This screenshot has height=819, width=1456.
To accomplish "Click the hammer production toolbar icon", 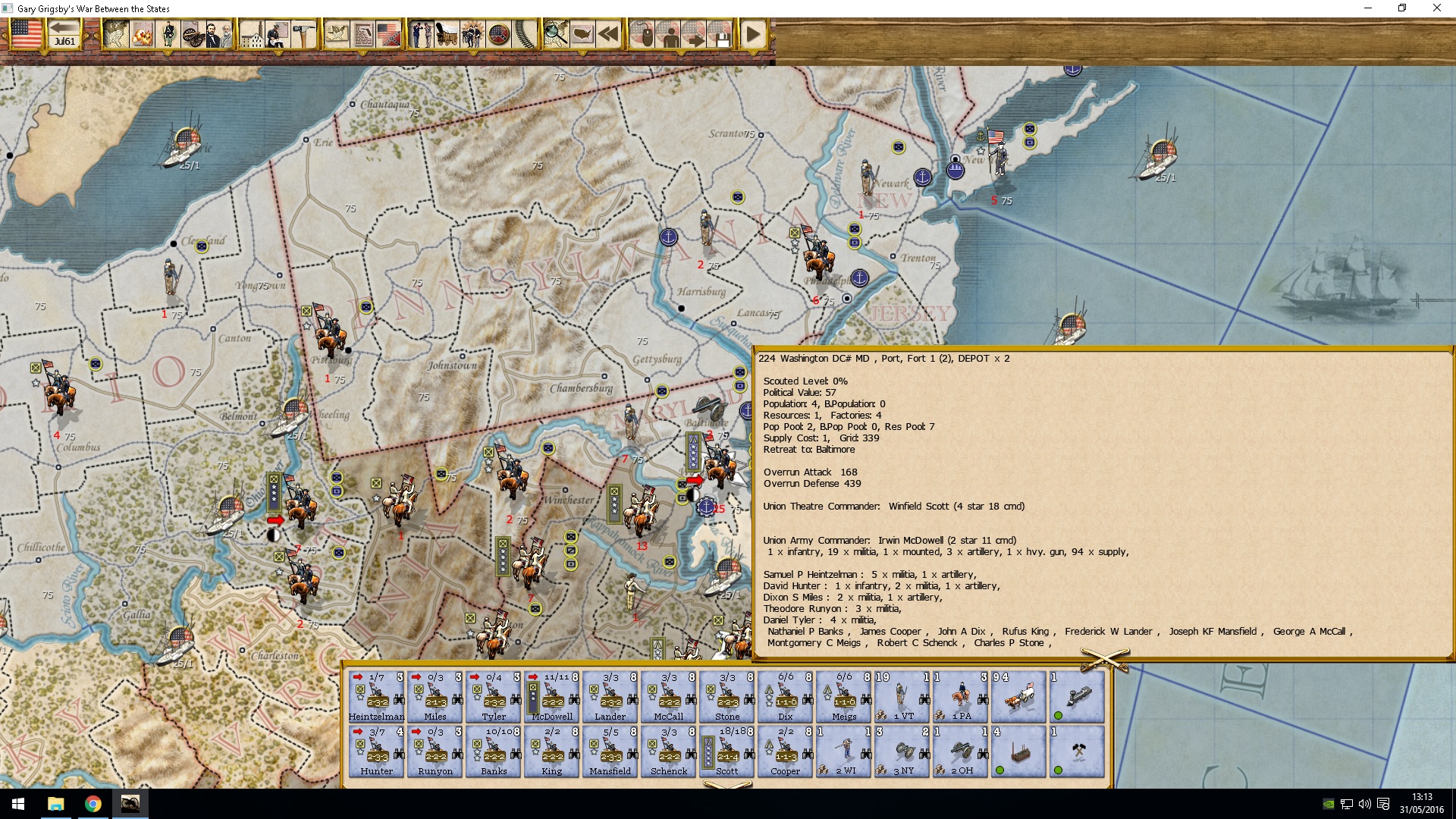I will click(x=303, y=34).
